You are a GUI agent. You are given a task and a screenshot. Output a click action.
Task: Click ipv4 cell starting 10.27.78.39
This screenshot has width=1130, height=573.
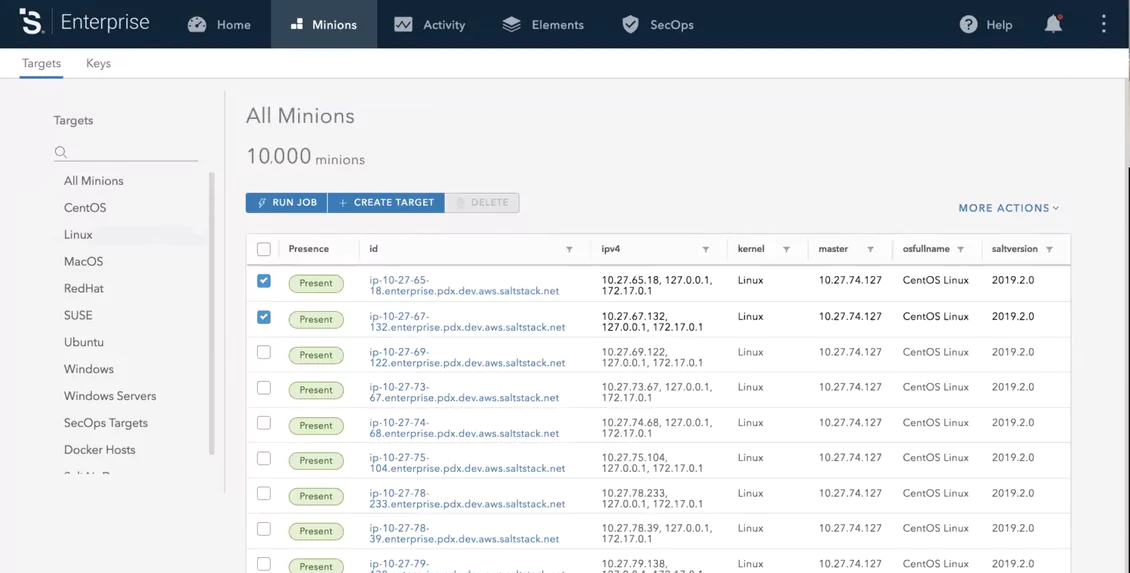coord(657,533)
